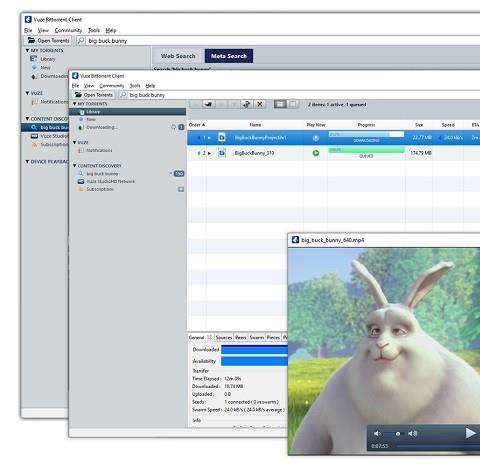Collapse CONTENT DISCOVERY section in front window

[x=75, y=166]
